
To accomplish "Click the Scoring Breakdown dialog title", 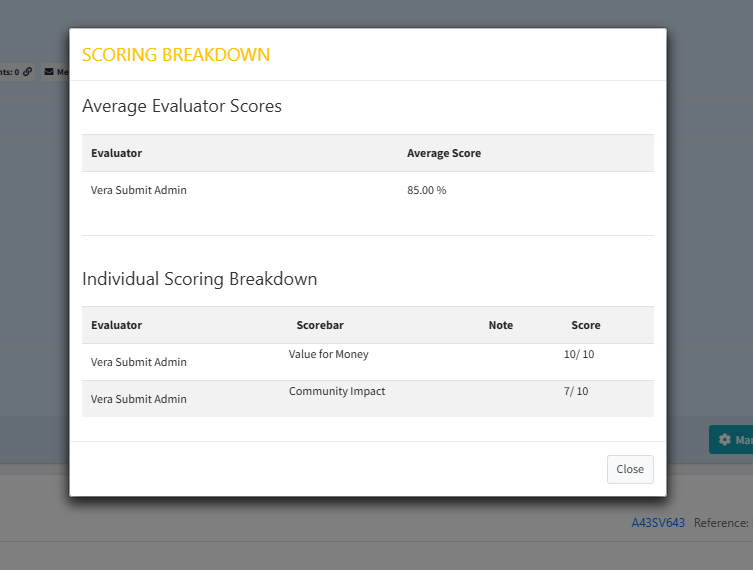I will [175, 55].
